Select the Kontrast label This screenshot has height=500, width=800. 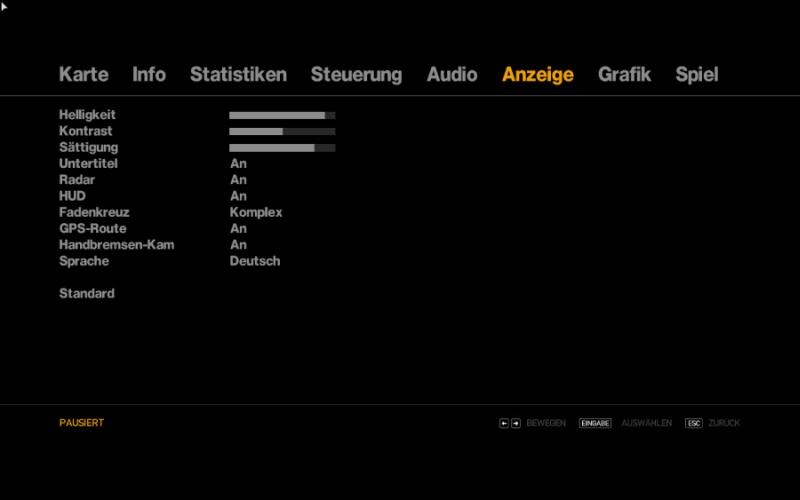click(86, 131)
